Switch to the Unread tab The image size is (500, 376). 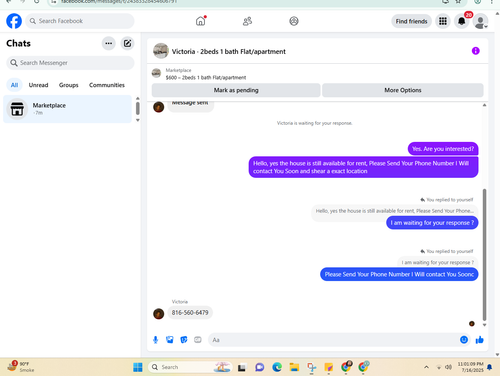(x=38, y=85)
